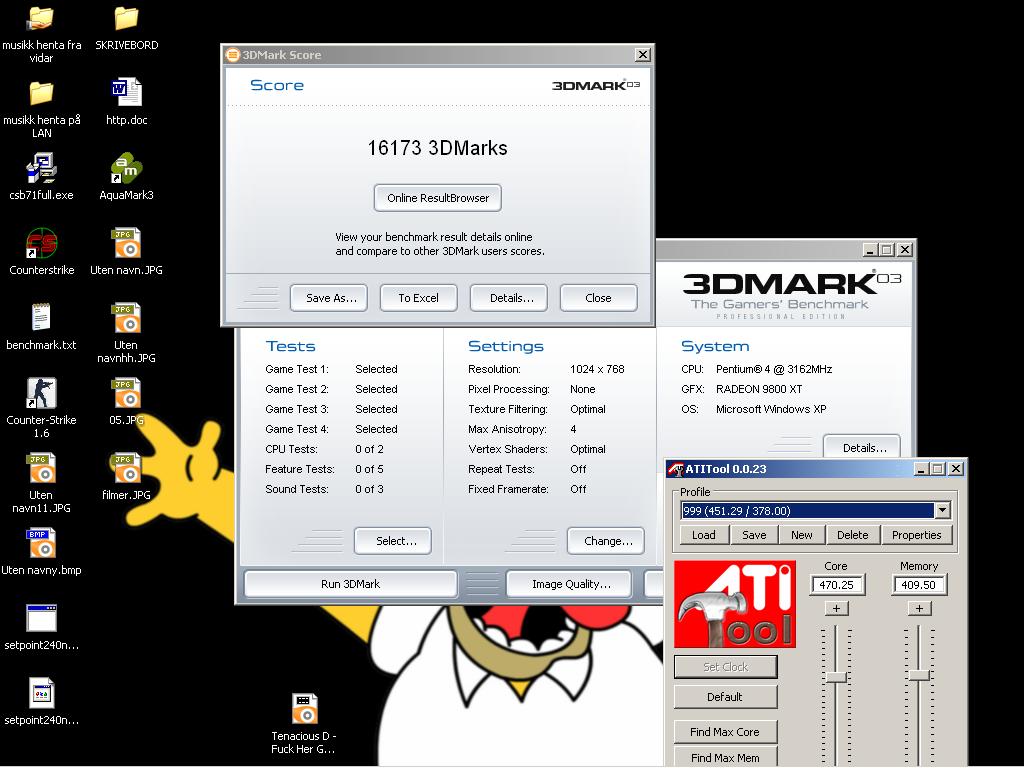This screenshot has width=1024, height=768.
Task: Open profile Properties in ATITool
Action: click(916, 535)
